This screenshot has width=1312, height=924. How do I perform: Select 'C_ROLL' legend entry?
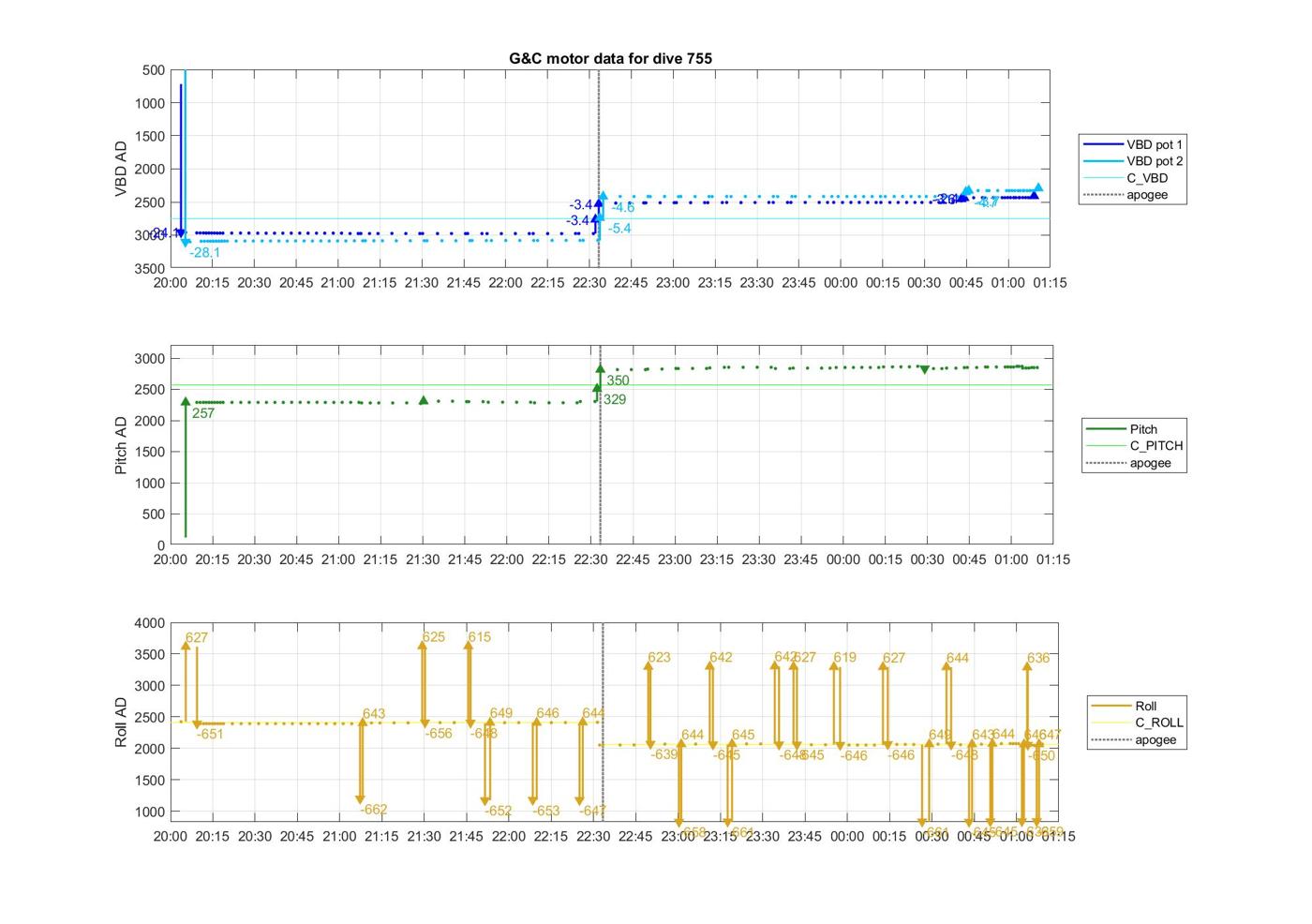[1137, 723]
